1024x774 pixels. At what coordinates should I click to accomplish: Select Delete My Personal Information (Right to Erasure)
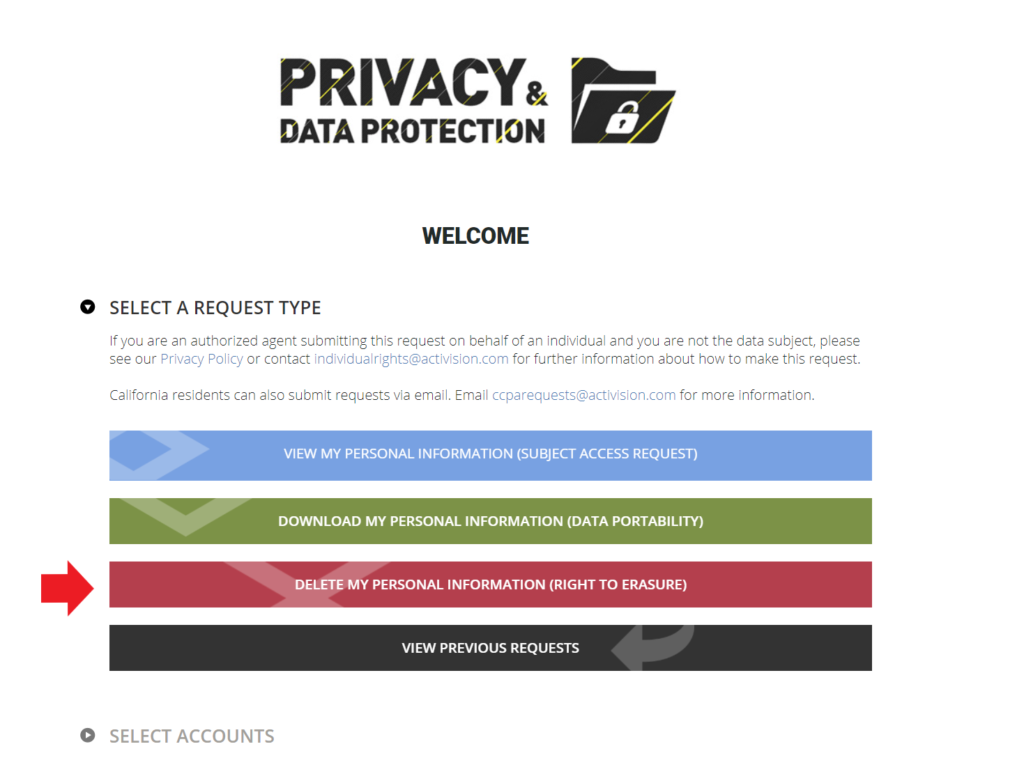point(490,585)
